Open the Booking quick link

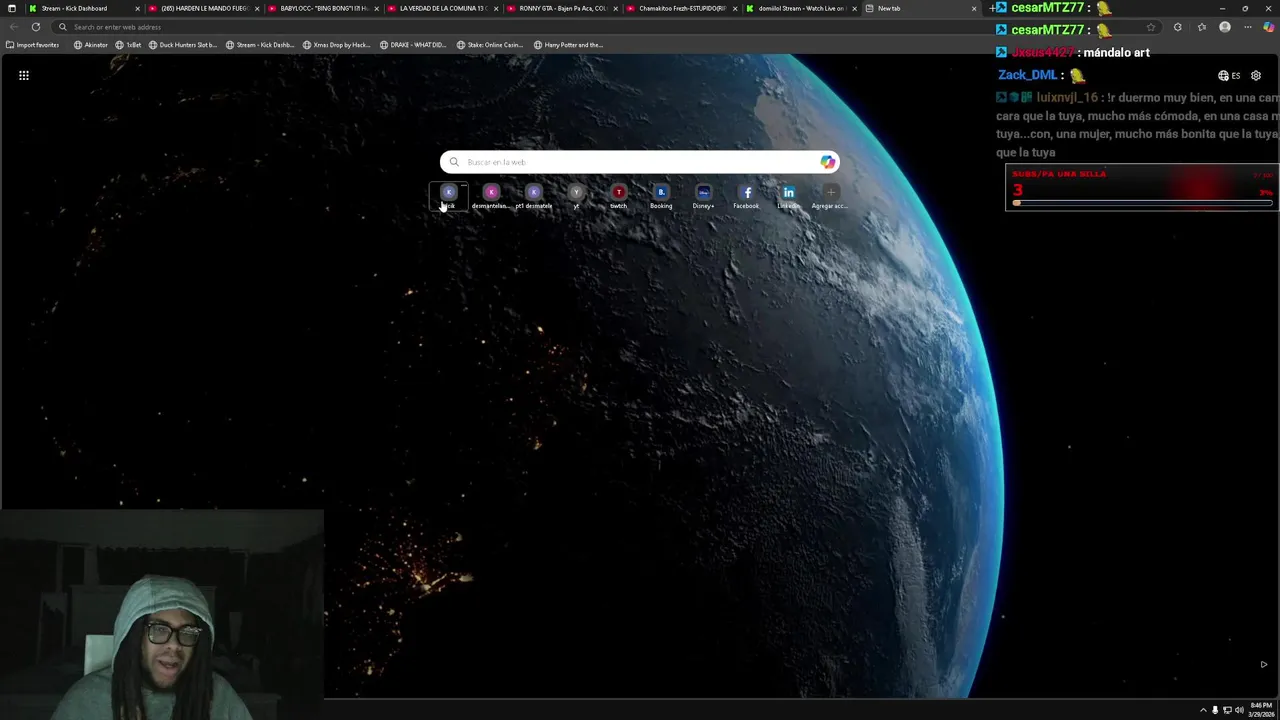(x=661, y=197)
